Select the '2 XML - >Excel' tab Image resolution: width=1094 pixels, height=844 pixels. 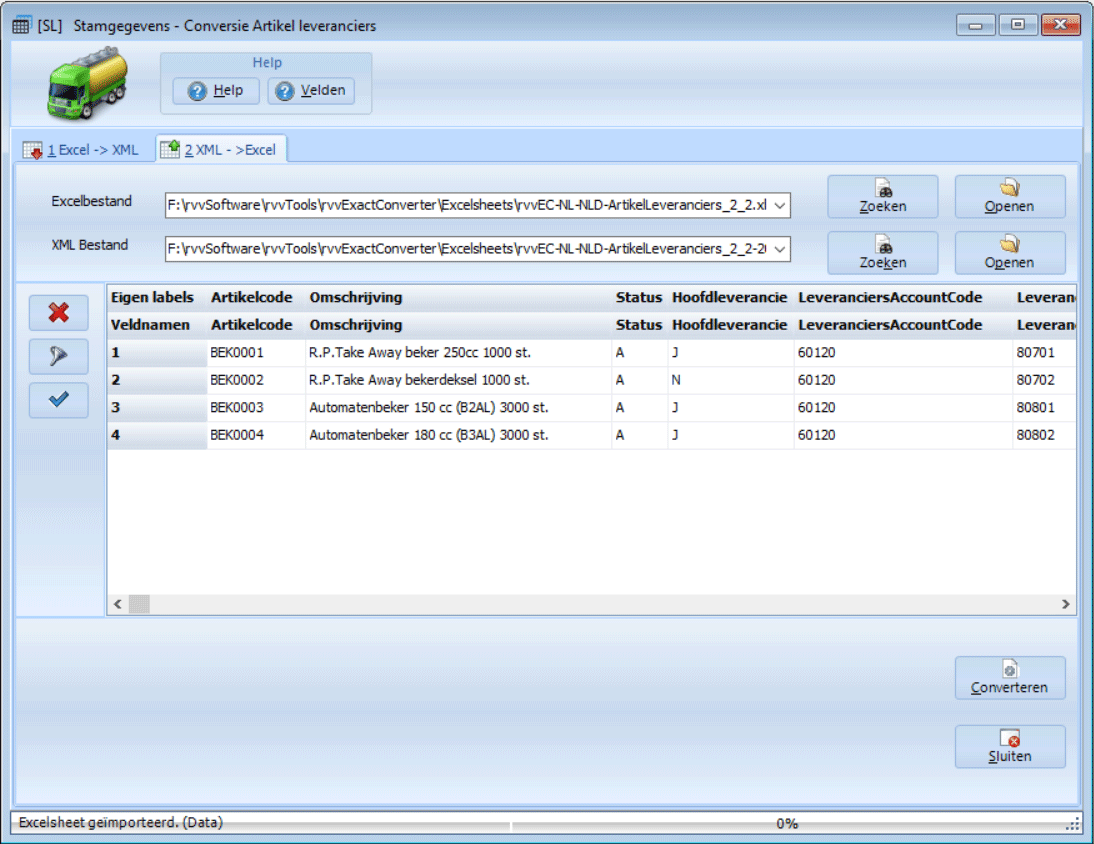click(220, 149)
